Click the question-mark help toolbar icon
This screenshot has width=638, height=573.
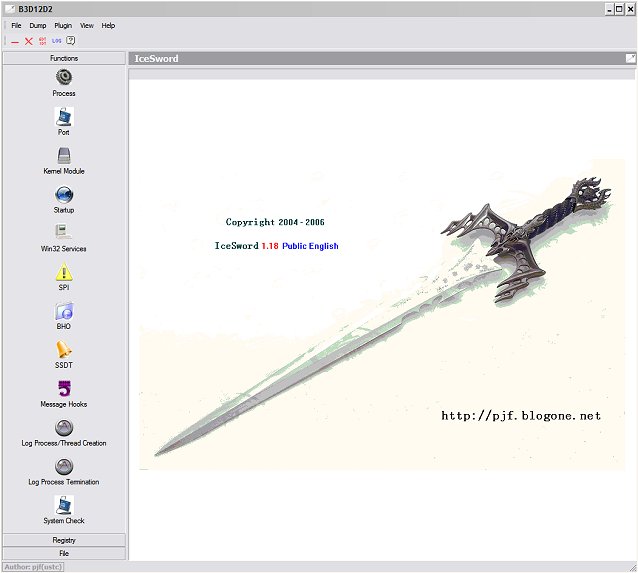[70, 40]
